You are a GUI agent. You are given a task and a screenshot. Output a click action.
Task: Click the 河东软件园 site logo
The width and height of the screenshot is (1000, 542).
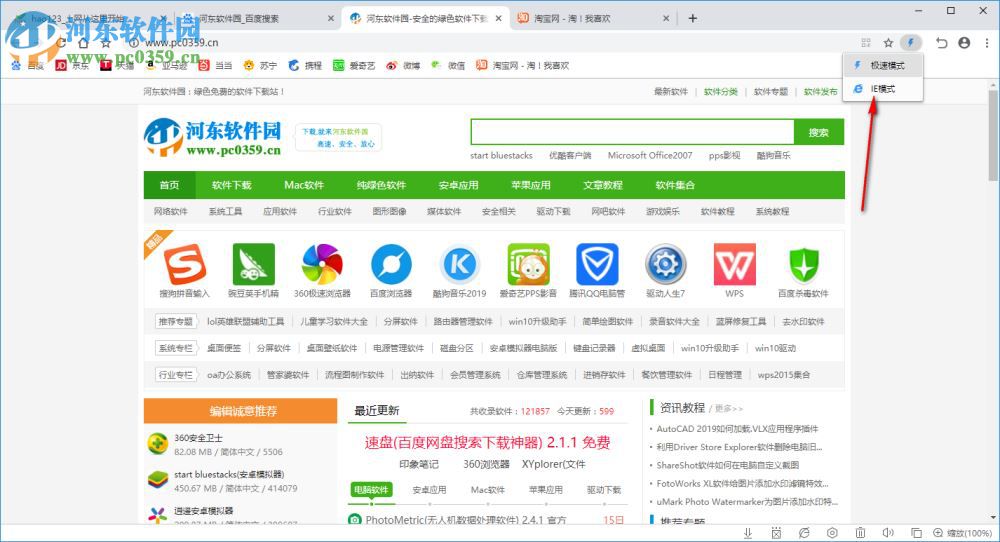pos(213,136)
